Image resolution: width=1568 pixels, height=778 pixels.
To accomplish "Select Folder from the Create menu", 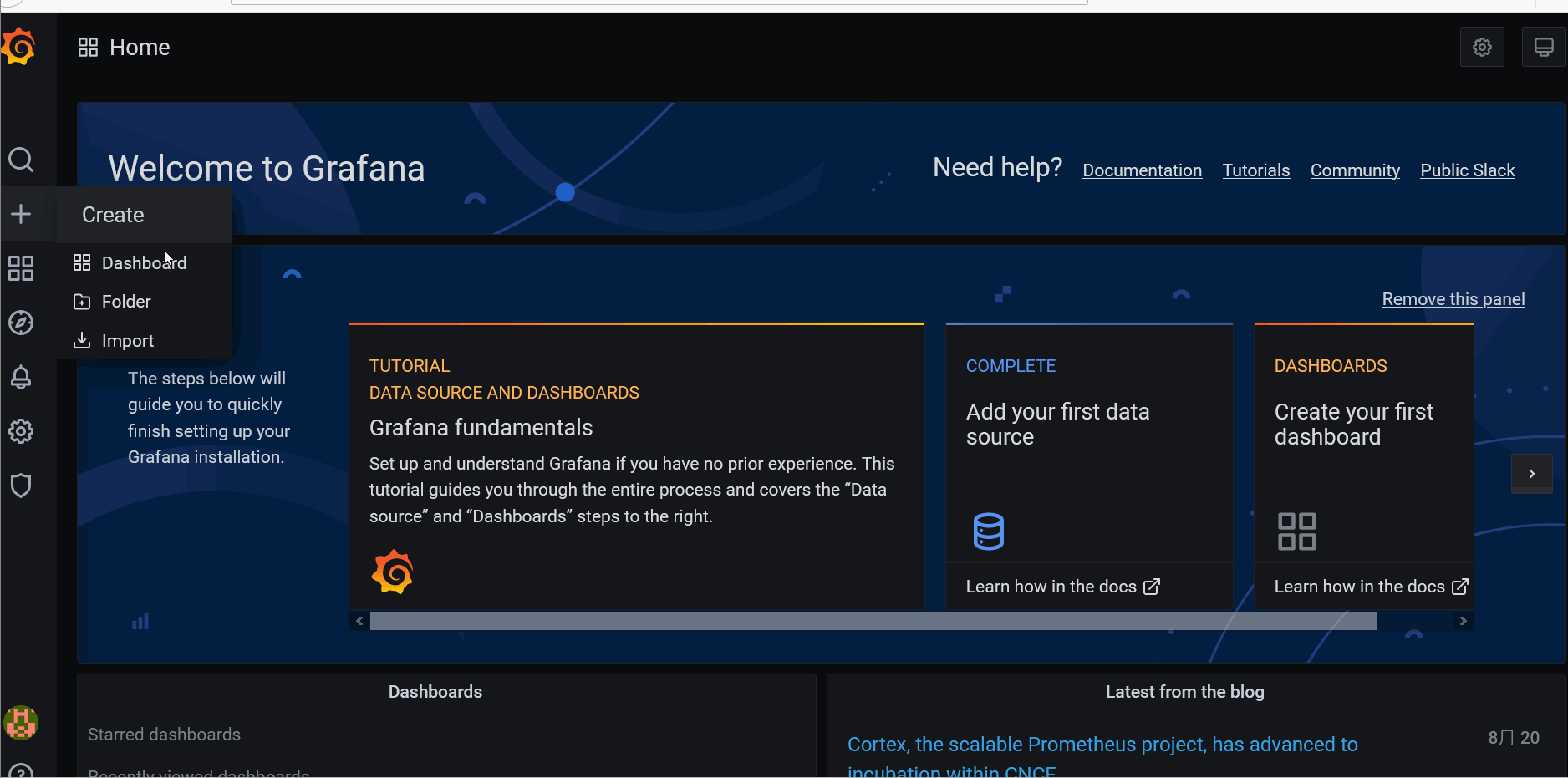I will click(125, 301).
